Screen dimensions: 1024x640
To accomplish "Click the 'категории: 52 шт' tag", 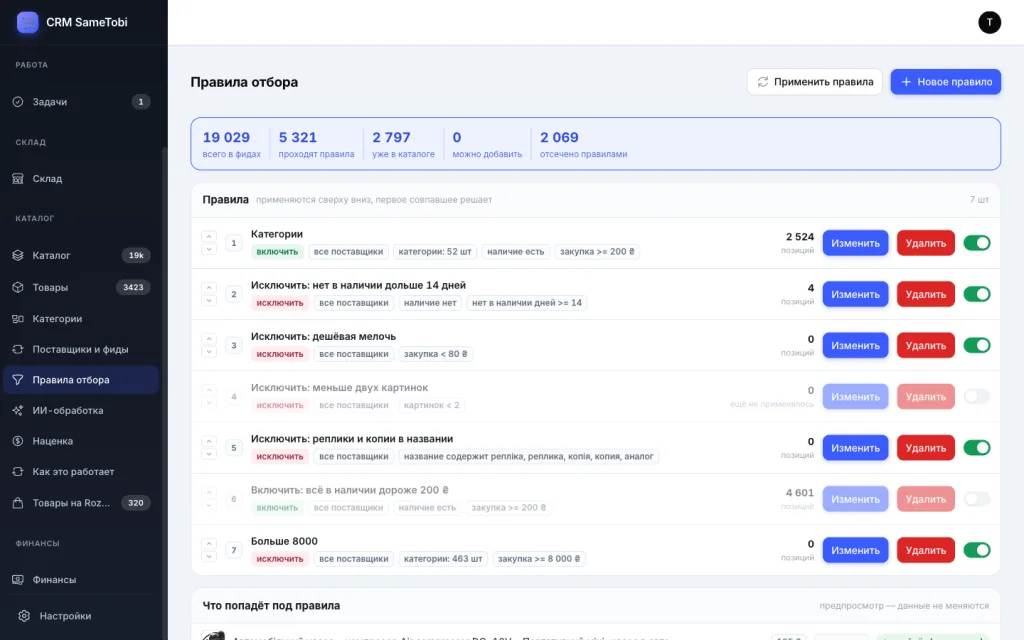I will click(x=435, y=251).
